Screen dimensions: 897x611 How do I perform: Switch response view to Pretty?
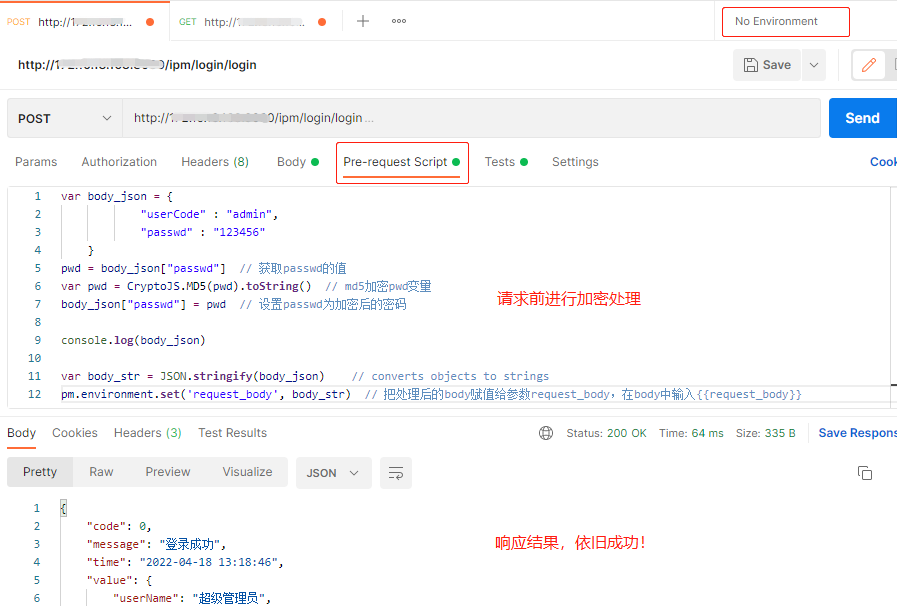pos(40,472)
